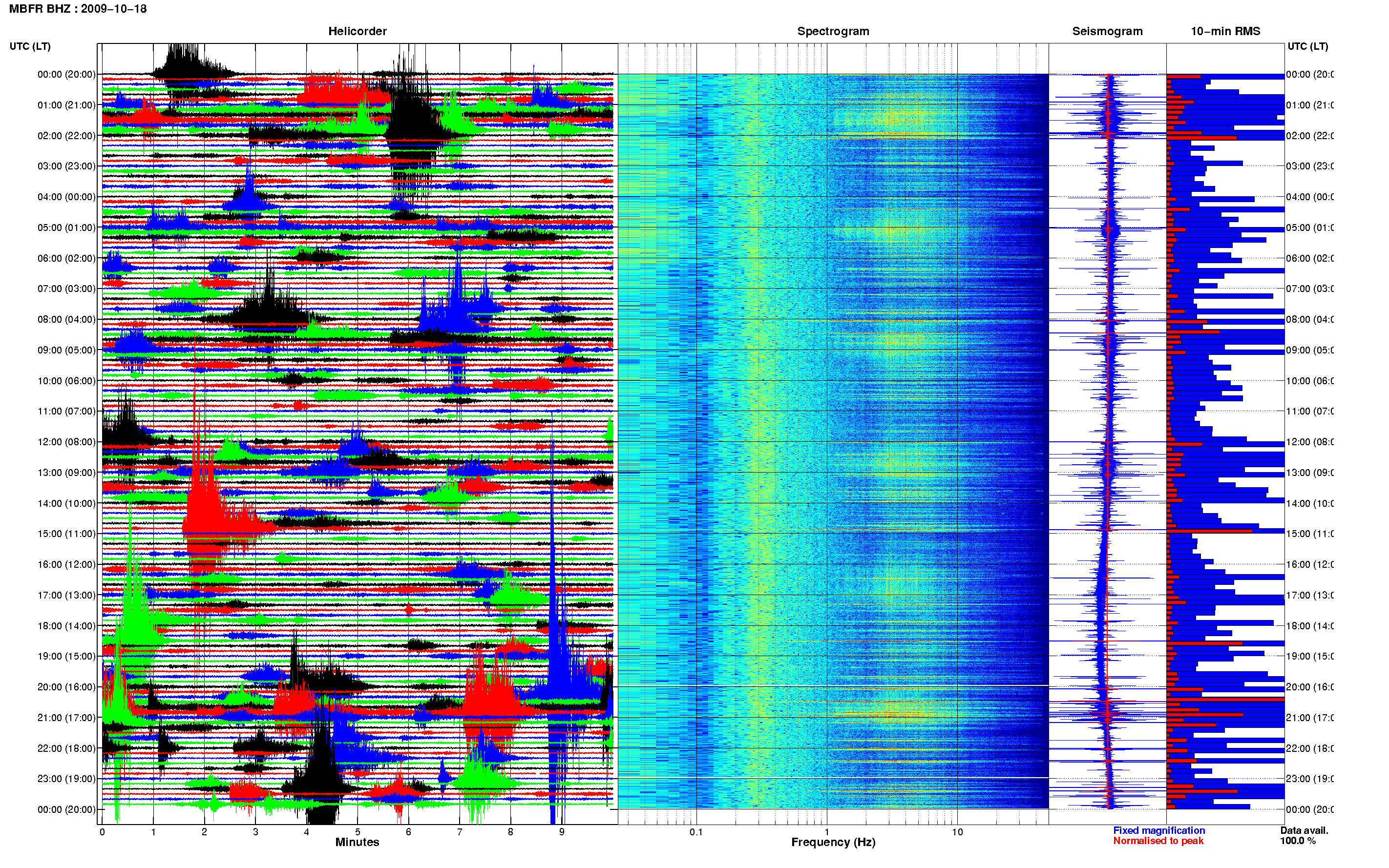The width and height of the screenshot is (1389, 868).
Task: Click the right 'UTC (LT)' axis label
Action: (1307, 46)
